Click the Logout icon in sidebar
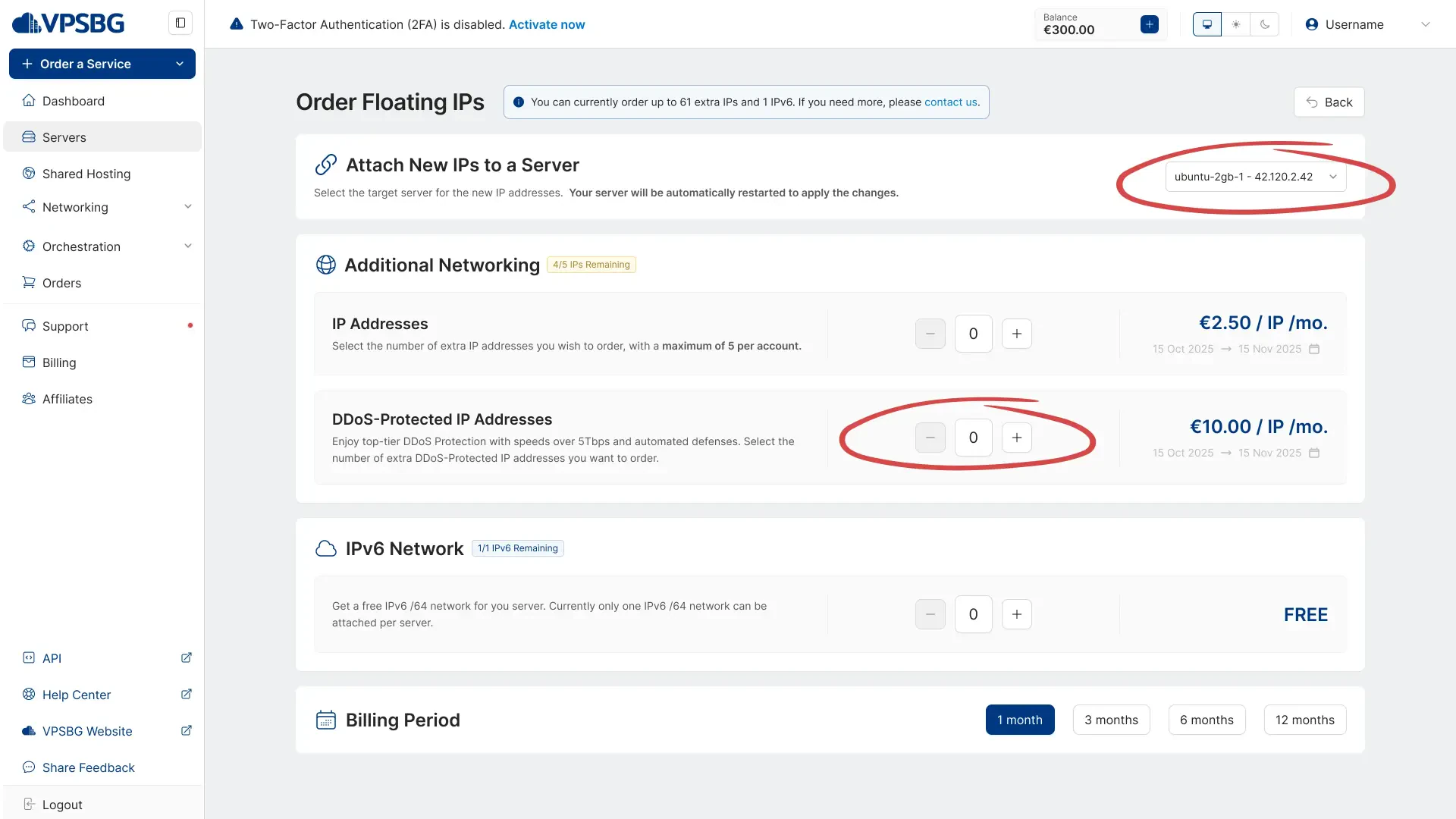This screenshot has height=819, width=1456. pos(29,804)
